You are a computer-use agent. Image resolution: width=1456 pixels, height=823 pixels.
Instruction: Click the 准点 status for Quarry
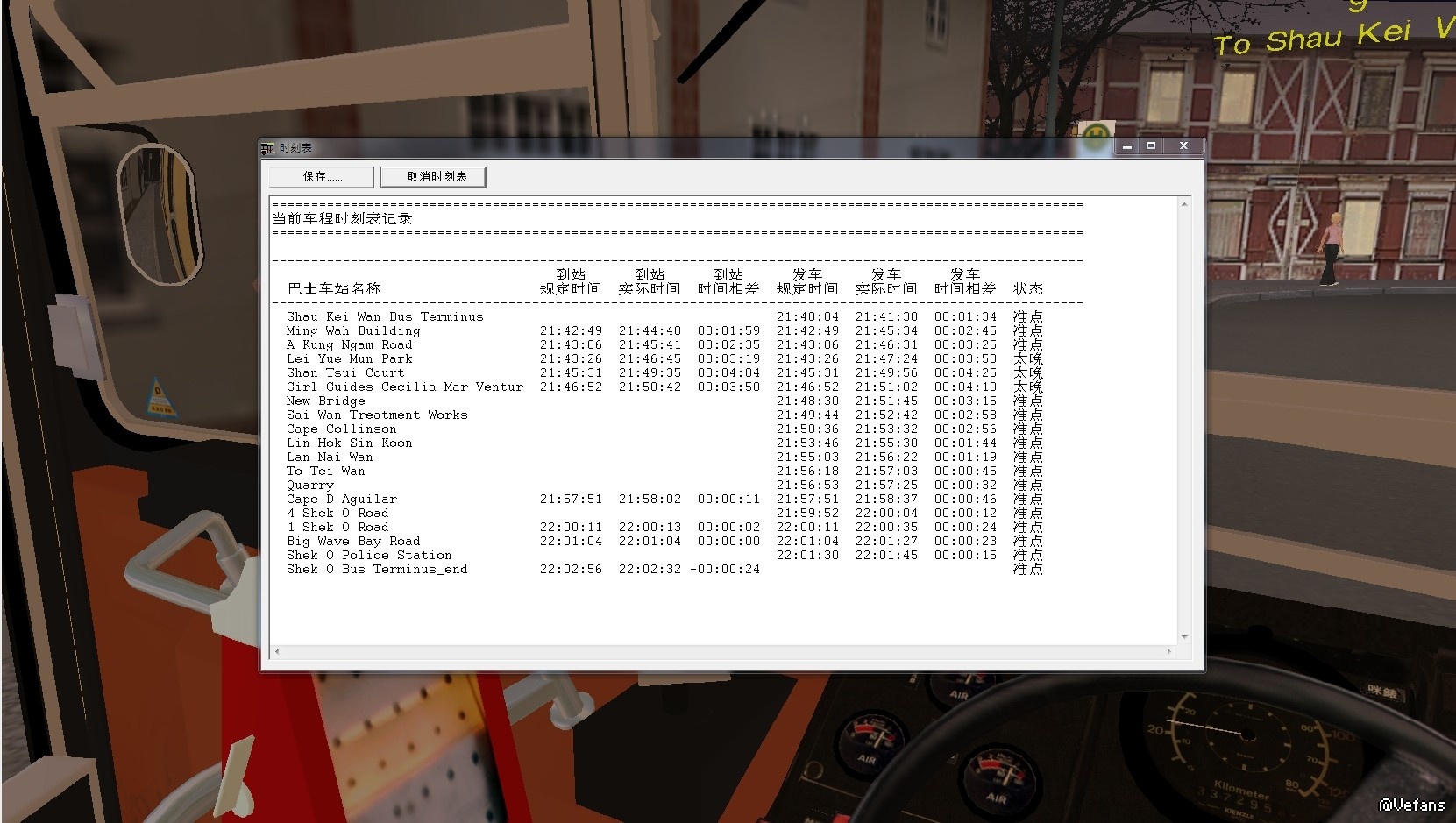click(x=1028, y=485)
